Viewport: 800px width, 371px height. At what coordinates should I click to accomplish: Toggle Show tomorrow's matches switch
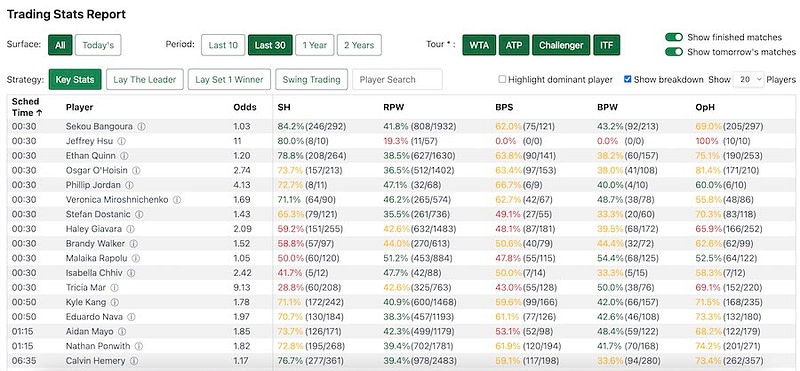[674, 52]
